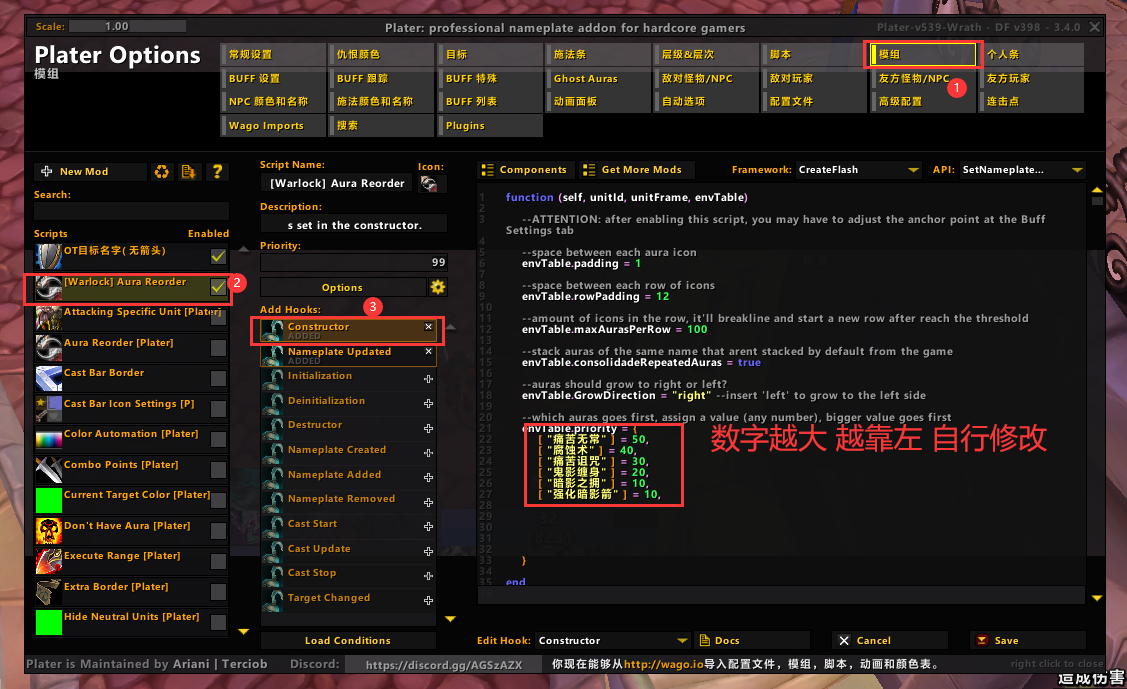Click inside the Search input field
The height and width of the screenshot is (689, 1127).
[131, 211]
